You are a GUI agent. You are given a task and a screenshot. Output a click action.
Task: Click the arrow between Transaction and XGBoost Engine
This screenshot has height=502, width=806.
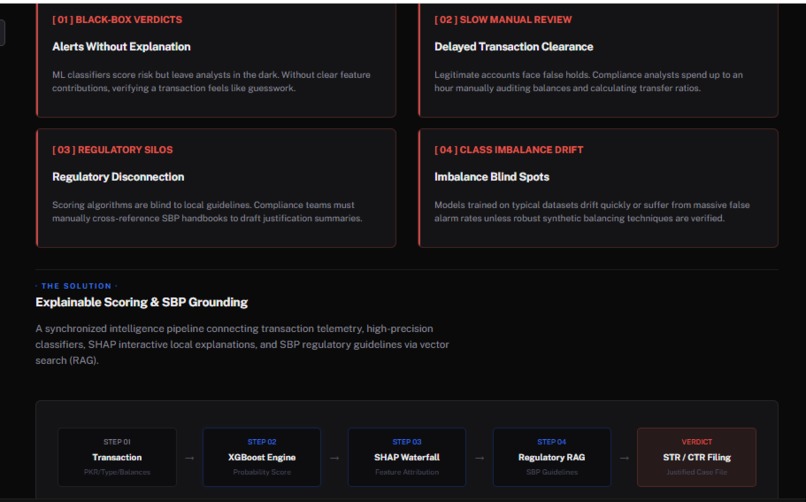point(190,458)
